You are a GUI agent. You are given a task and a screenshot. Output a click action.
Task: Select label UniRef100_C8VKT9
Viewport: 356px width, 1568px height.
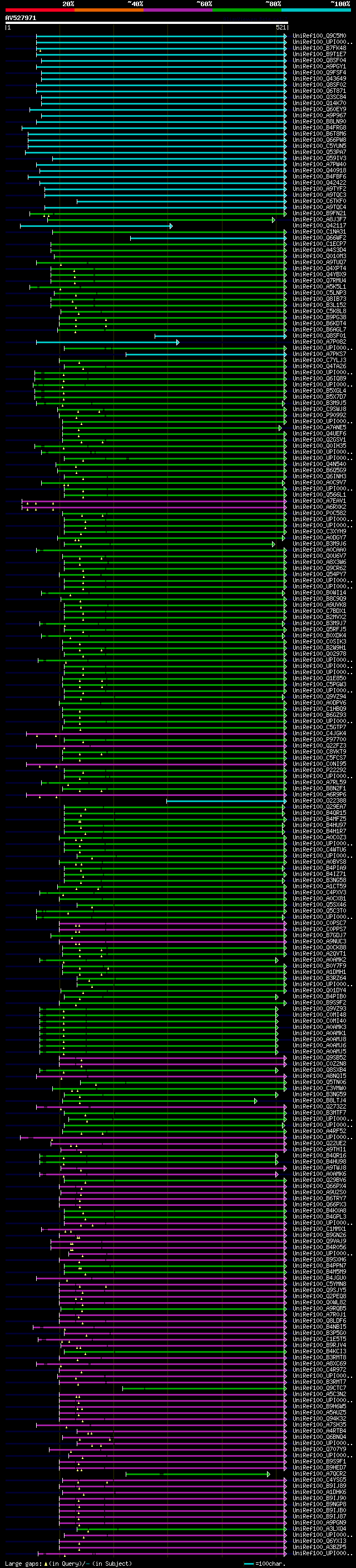(x=319, y=752)
